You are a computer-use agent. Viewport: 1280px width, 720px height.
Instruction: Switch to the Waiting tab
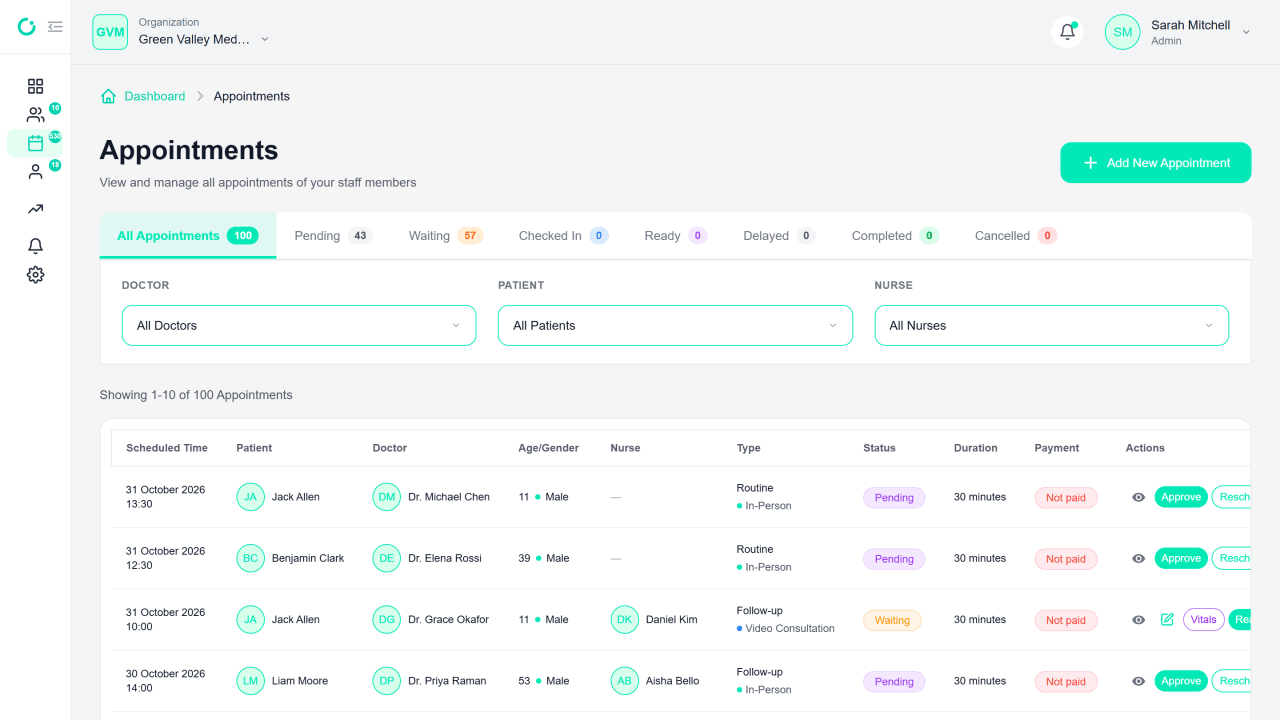click(445, 236)
